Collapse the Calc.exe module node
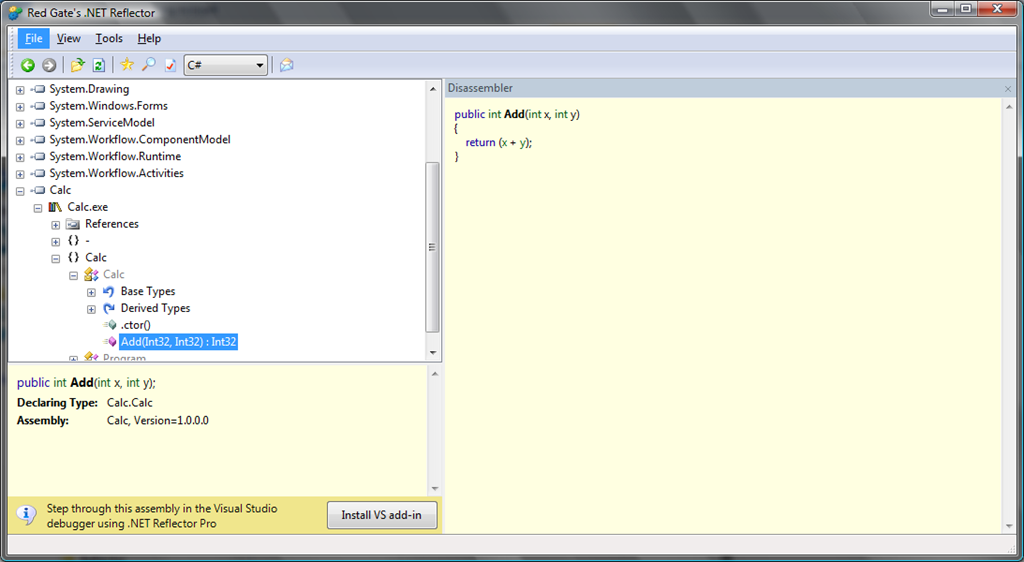The image size is (1024, 562). click(x=38, y=208)
